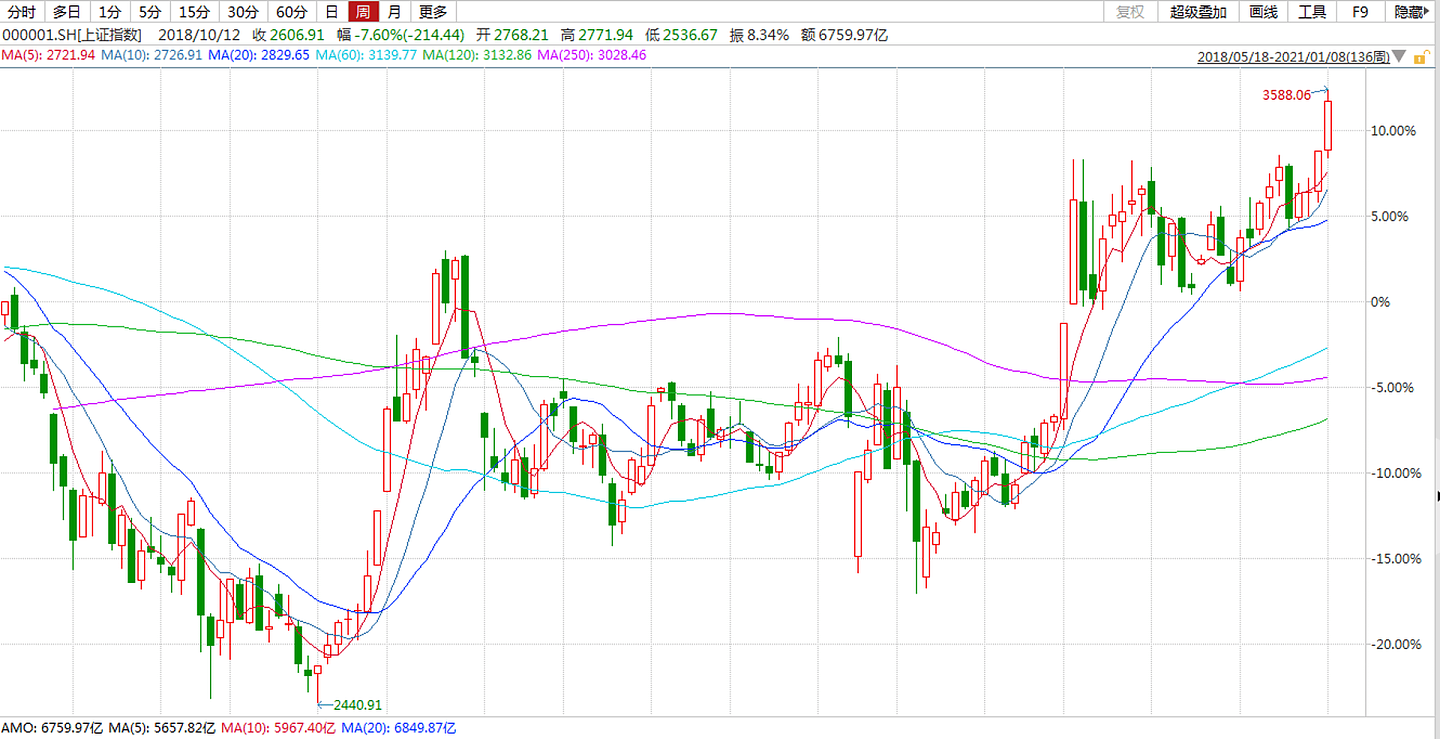
Task: Select the 1分 one-minute period tab
Action: 110,12
